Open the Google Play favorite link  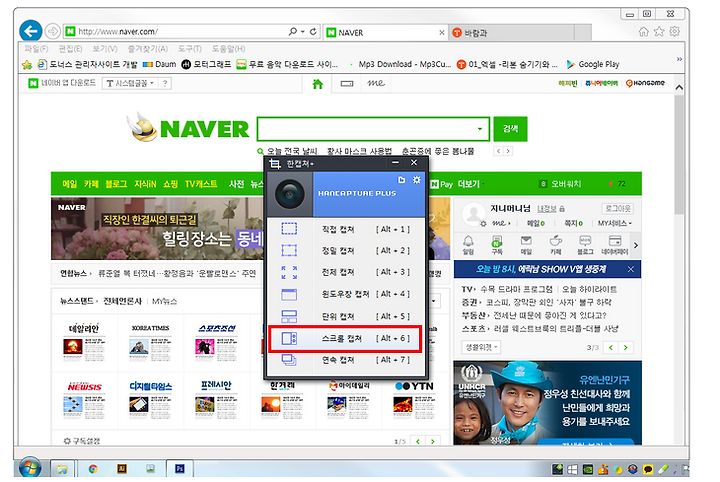(x=593, y=64)
